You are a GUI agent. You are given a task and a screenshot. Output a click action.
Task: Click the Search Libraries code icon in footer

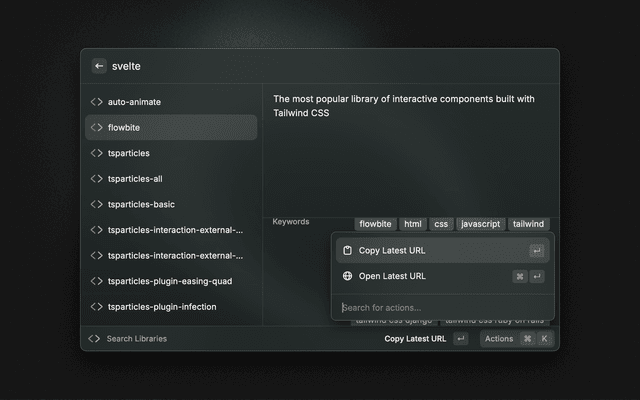pos(94,339)
